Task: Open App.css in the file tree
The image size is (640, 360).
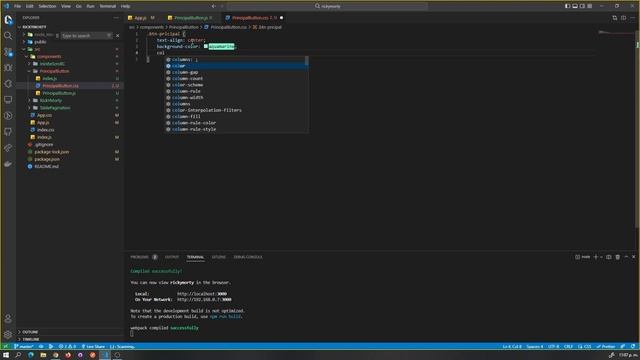Action: [44, 115]
